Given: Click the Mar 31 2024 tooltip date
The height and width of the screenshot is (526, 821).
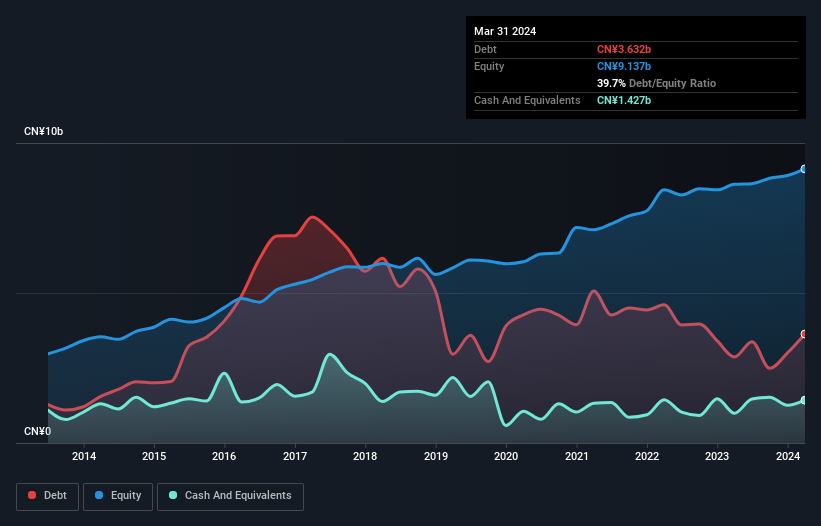Looking at the screenshot, I should pyautogui.click(x=505, y=31).
